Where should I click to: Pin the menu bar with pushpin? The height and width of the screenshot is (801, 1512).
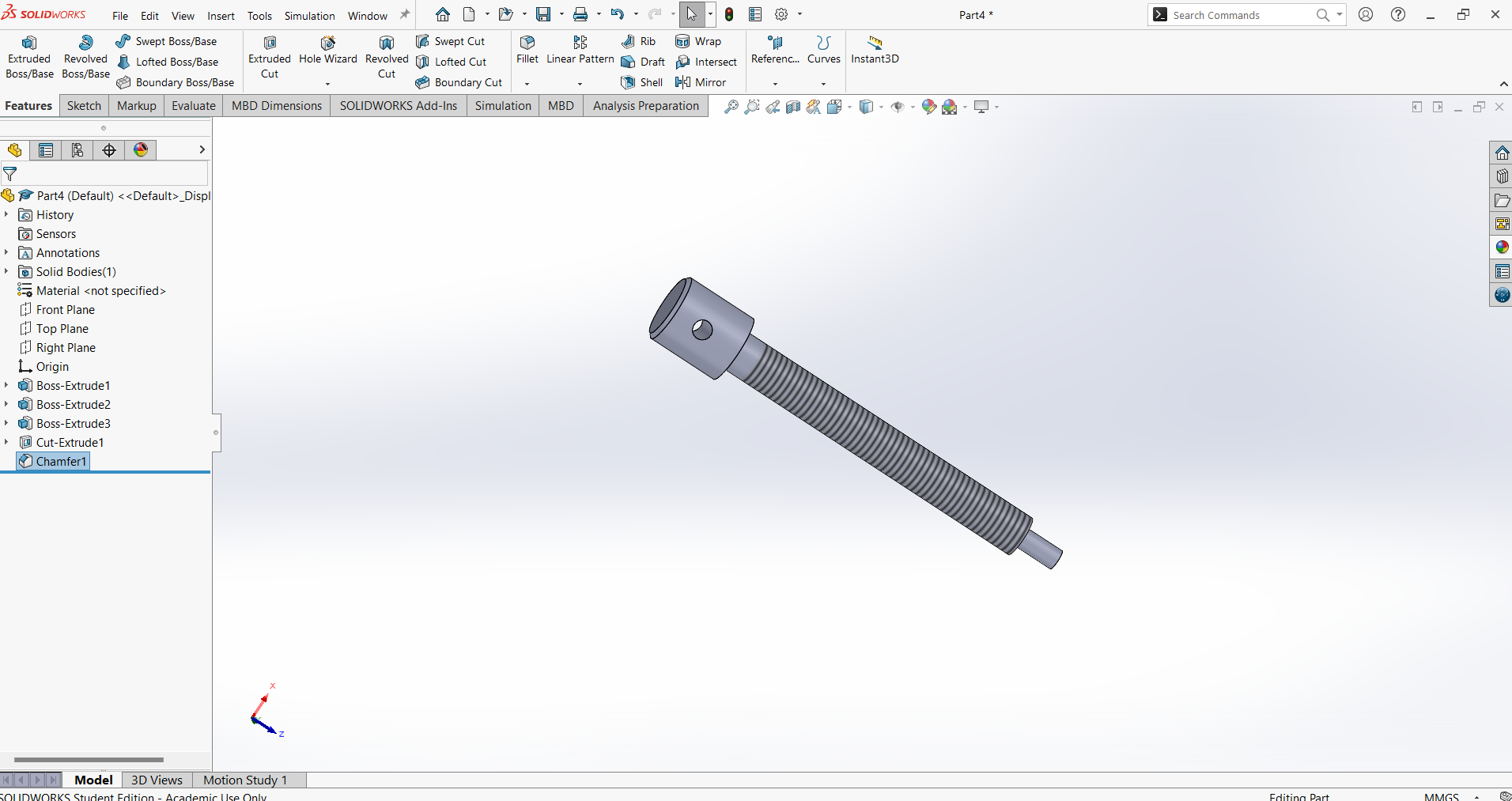tap(405, 14)
